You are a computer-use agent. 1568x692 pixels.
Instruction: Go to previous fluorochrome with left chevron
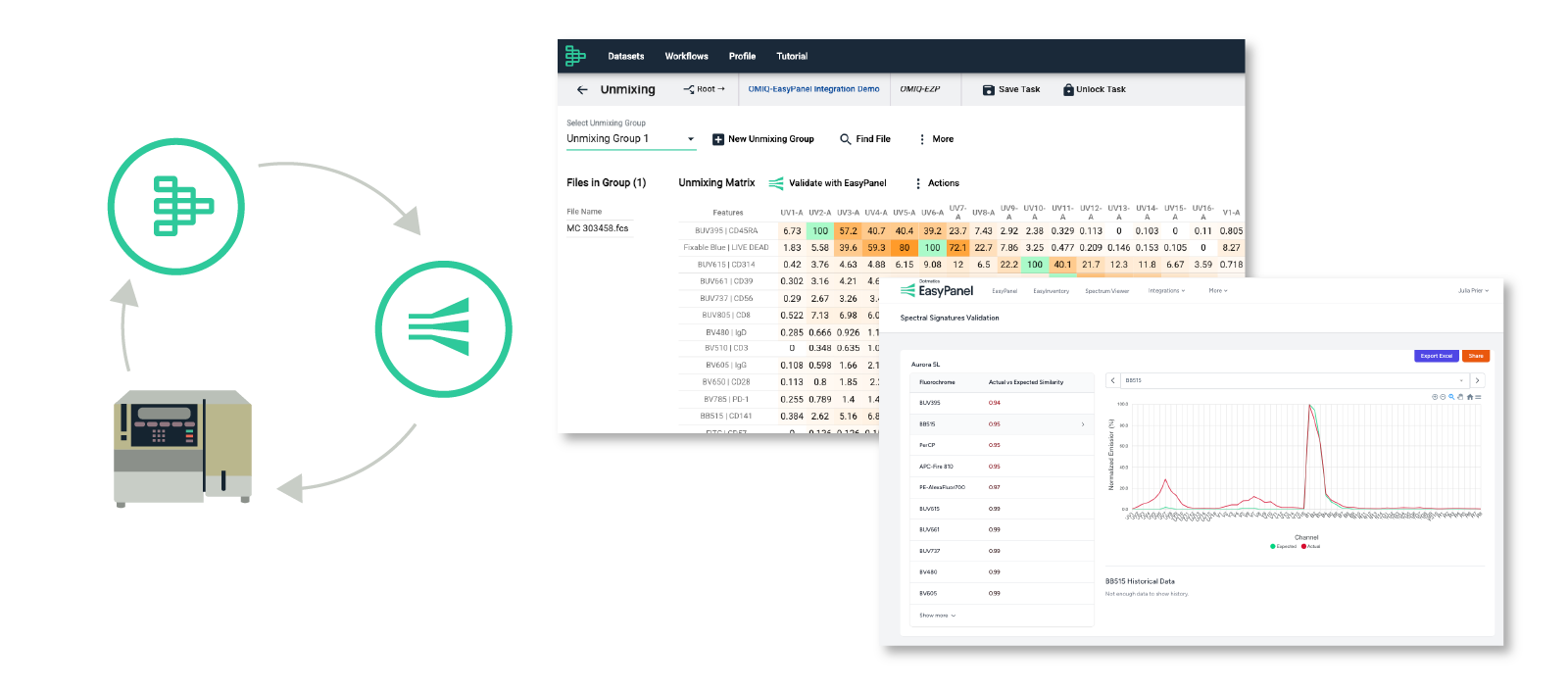tap(1113, 380)
